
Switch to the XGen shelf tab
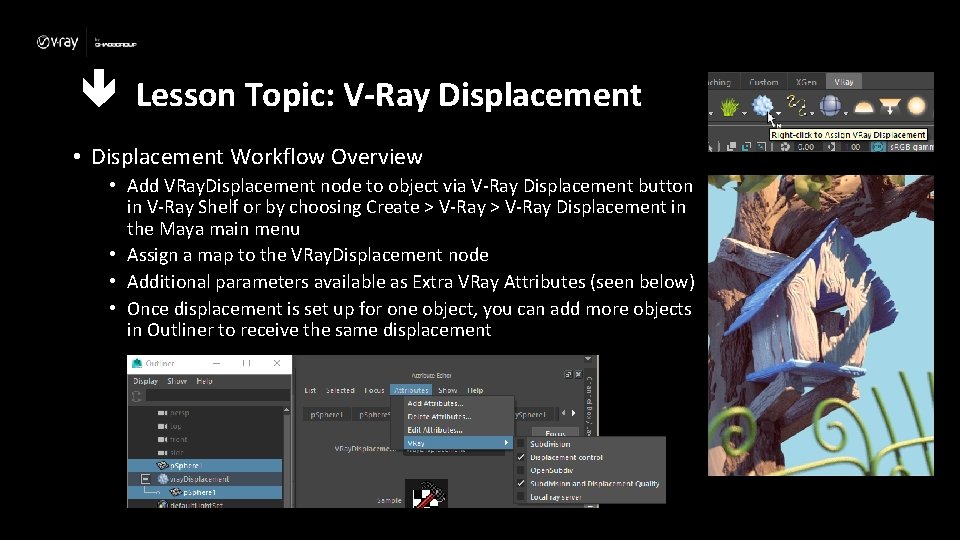[x=806, y=81]
